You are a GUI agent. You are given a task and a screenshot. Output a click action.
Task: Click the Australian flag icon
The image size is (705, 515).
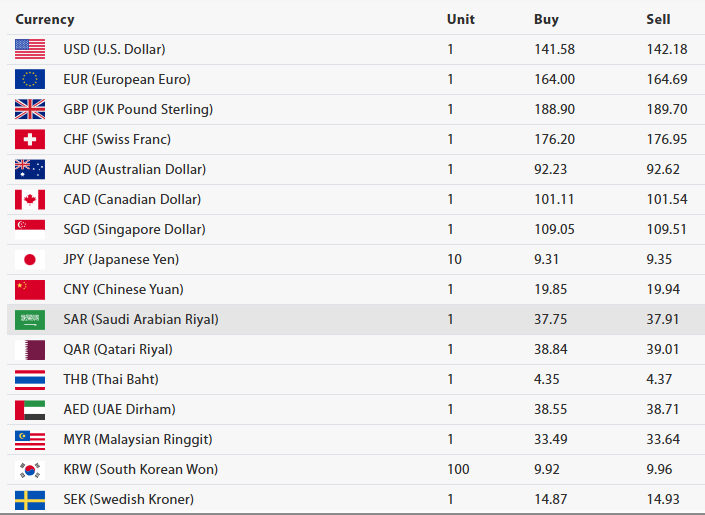(30, 169)
